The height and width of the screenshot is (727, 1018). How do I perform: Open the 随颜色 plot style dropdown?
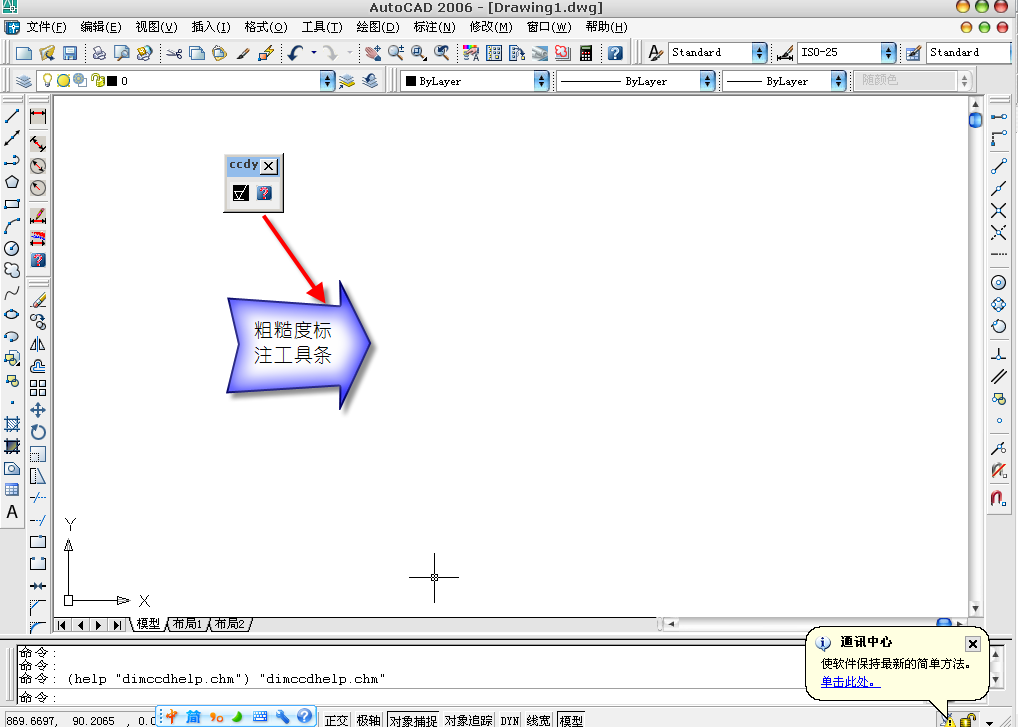click(964, 81)
